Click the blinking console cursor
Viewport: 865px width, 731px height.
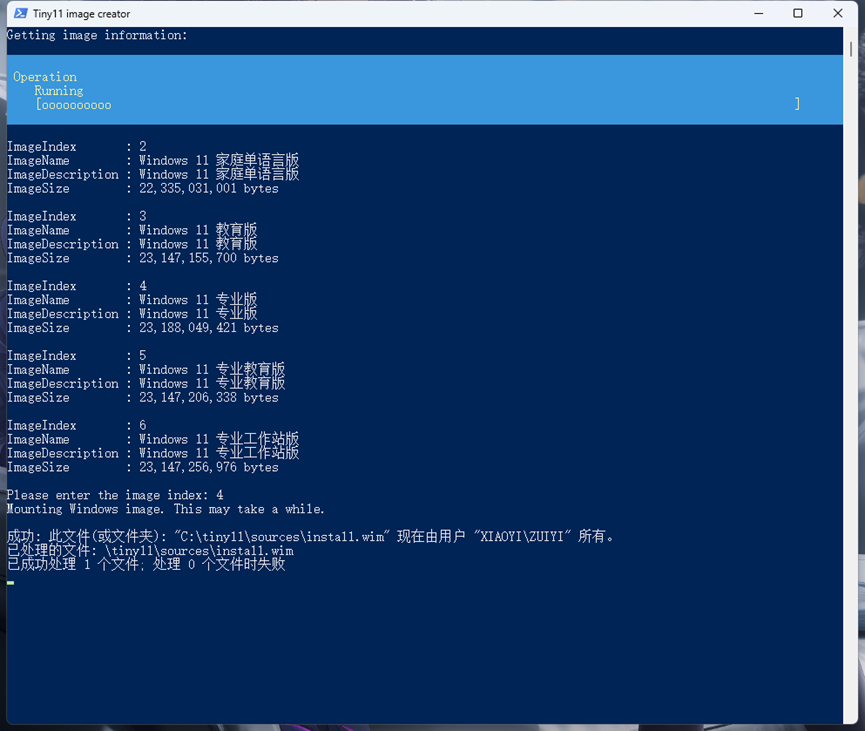click(x=10, y=583)
